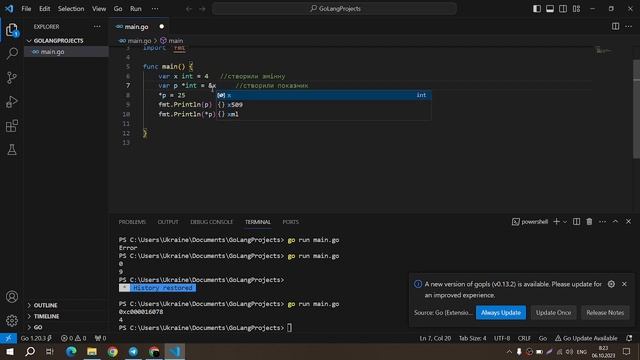Image resolution: width=640 pixels, height=360 pixels.
Task: Change Tab Size: 4 indentation setting
Action: point(473,338)
